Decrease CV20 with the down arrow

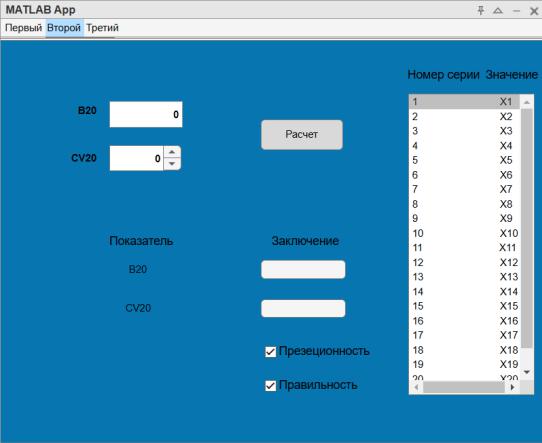tap(172, 164)
